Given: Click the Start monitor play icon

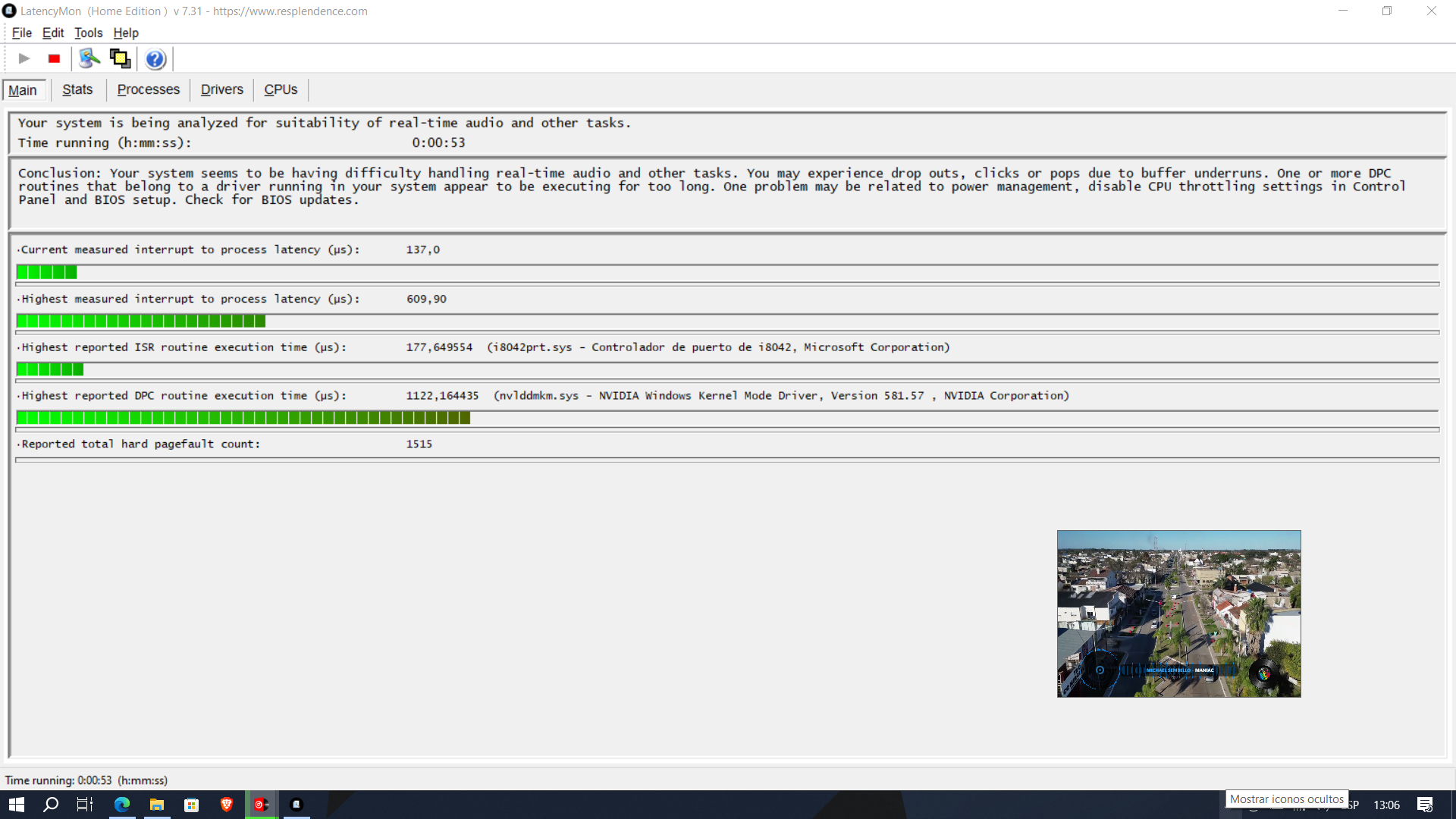Looking at the screenshot, I should coord(24,58).
